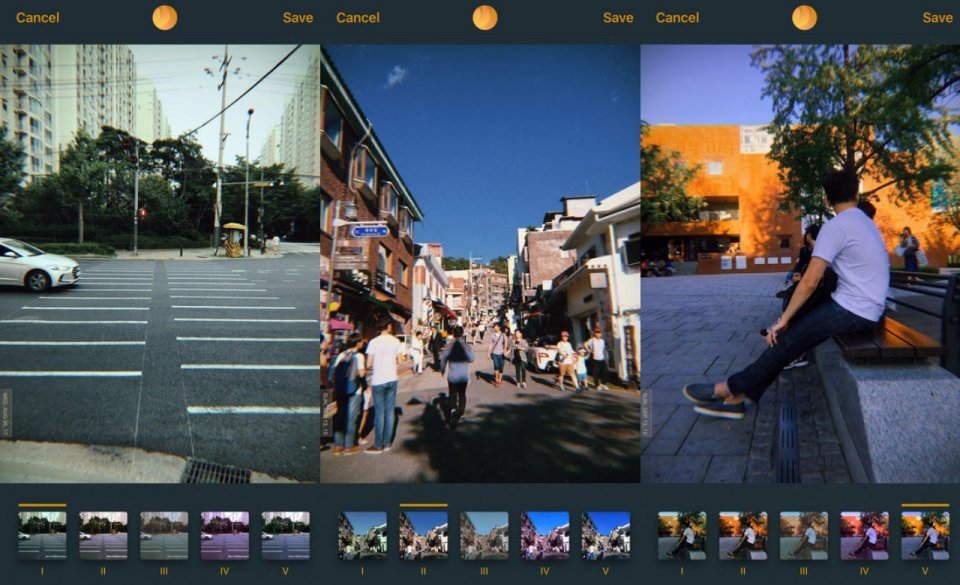Apply filter III to the busy street photo
This screenshot has height=585, width=960.
click(484, 535)
